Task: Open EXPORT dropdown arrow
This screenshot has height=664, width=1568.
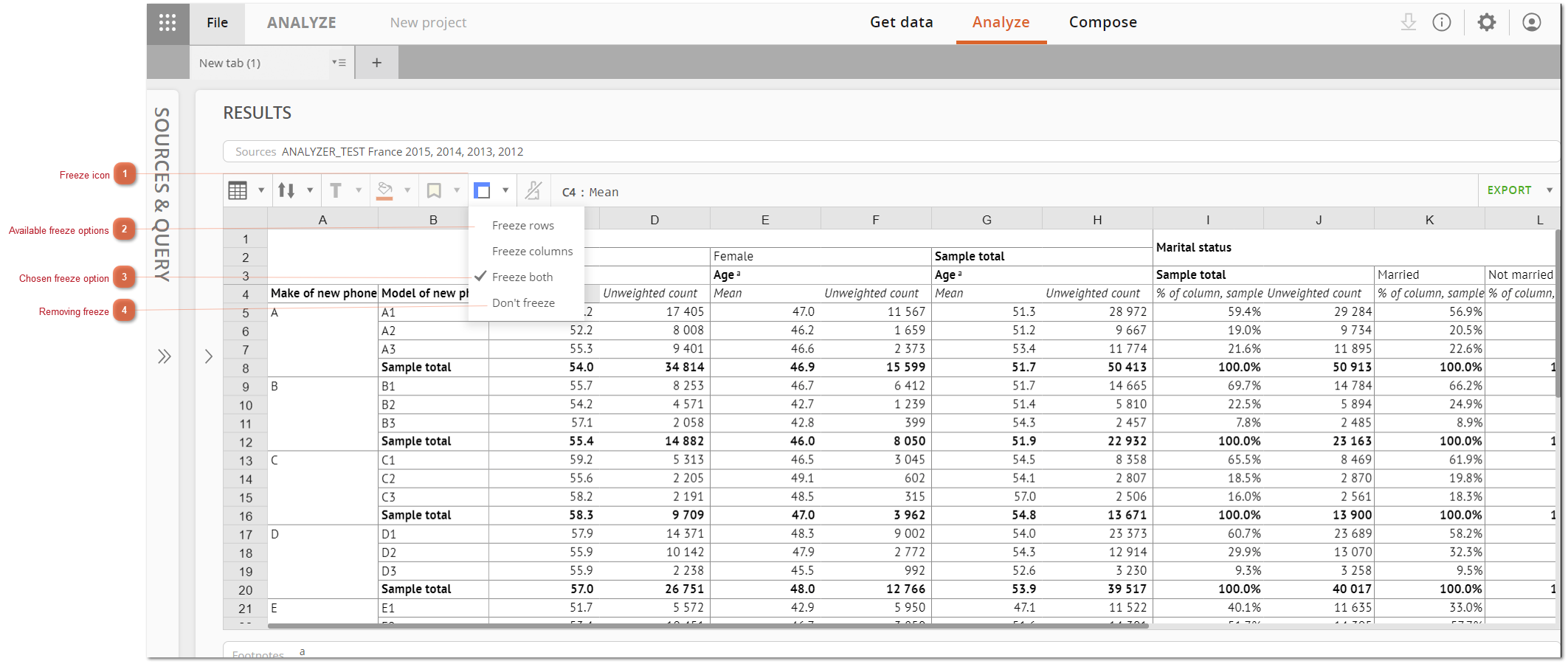Action: click(1550, 190)
